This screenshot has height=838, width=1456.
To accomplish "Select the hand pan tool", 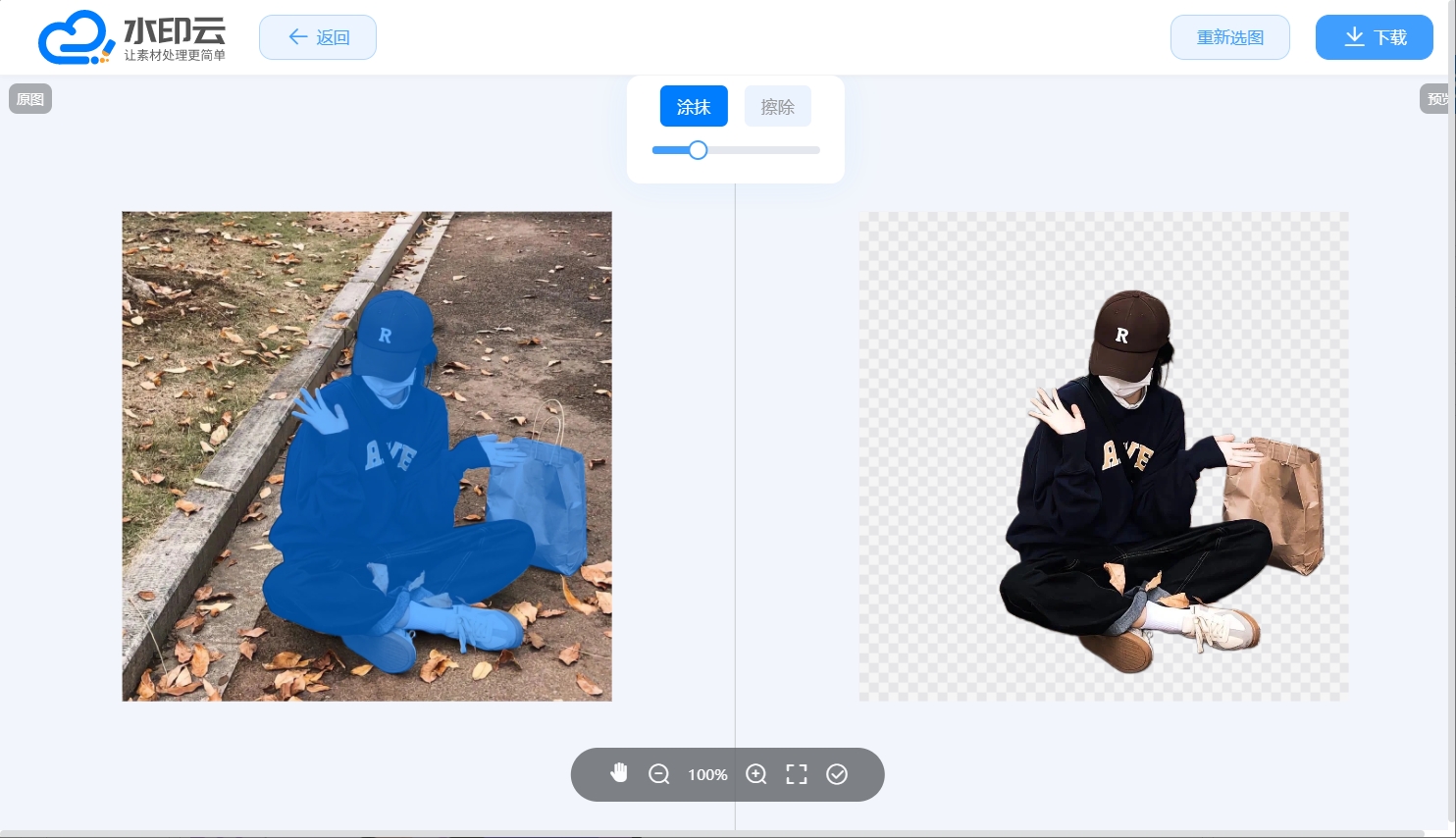I will pos(618,773).
